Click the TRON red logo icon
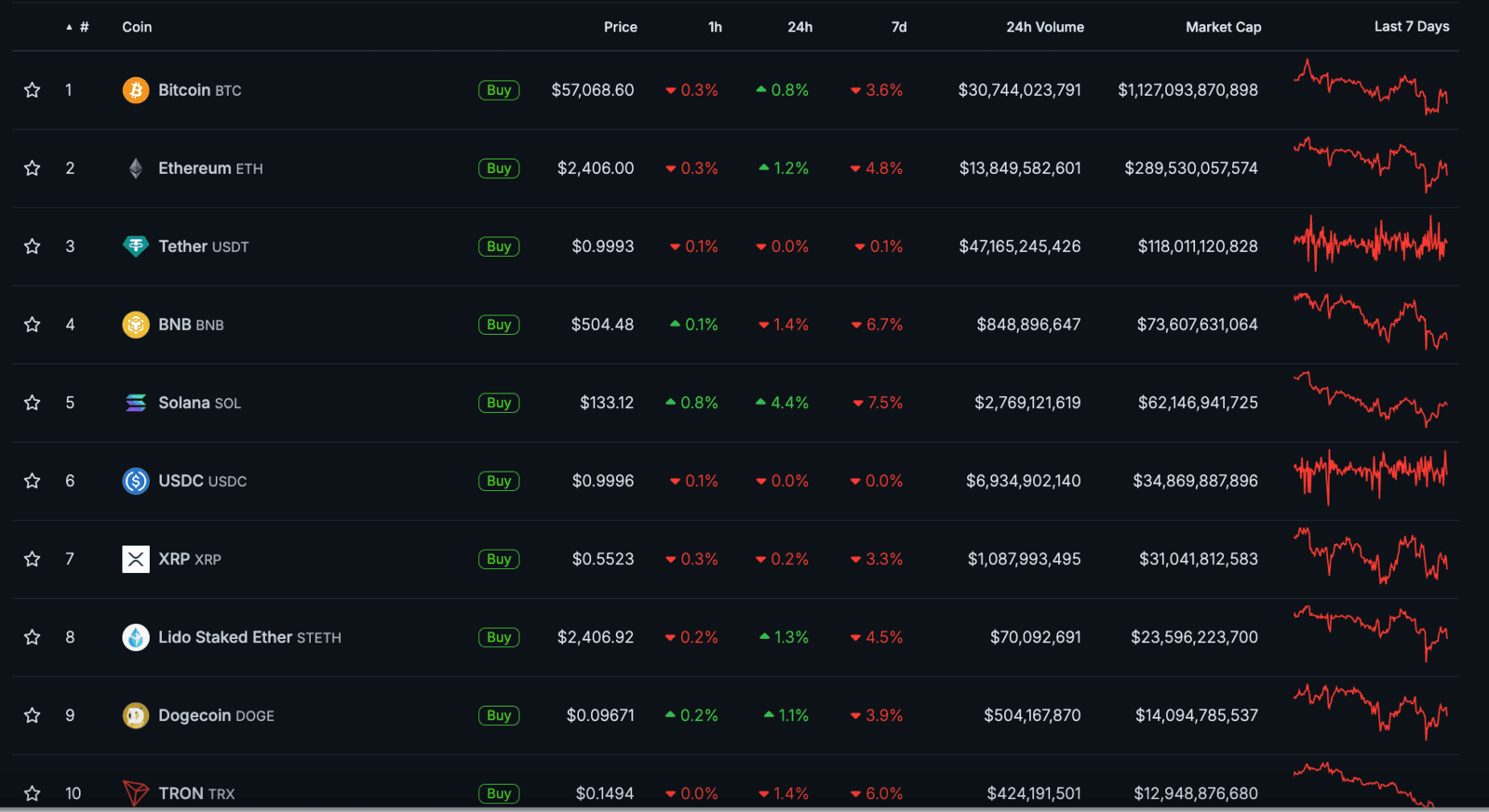 click(x=136, y=793)
